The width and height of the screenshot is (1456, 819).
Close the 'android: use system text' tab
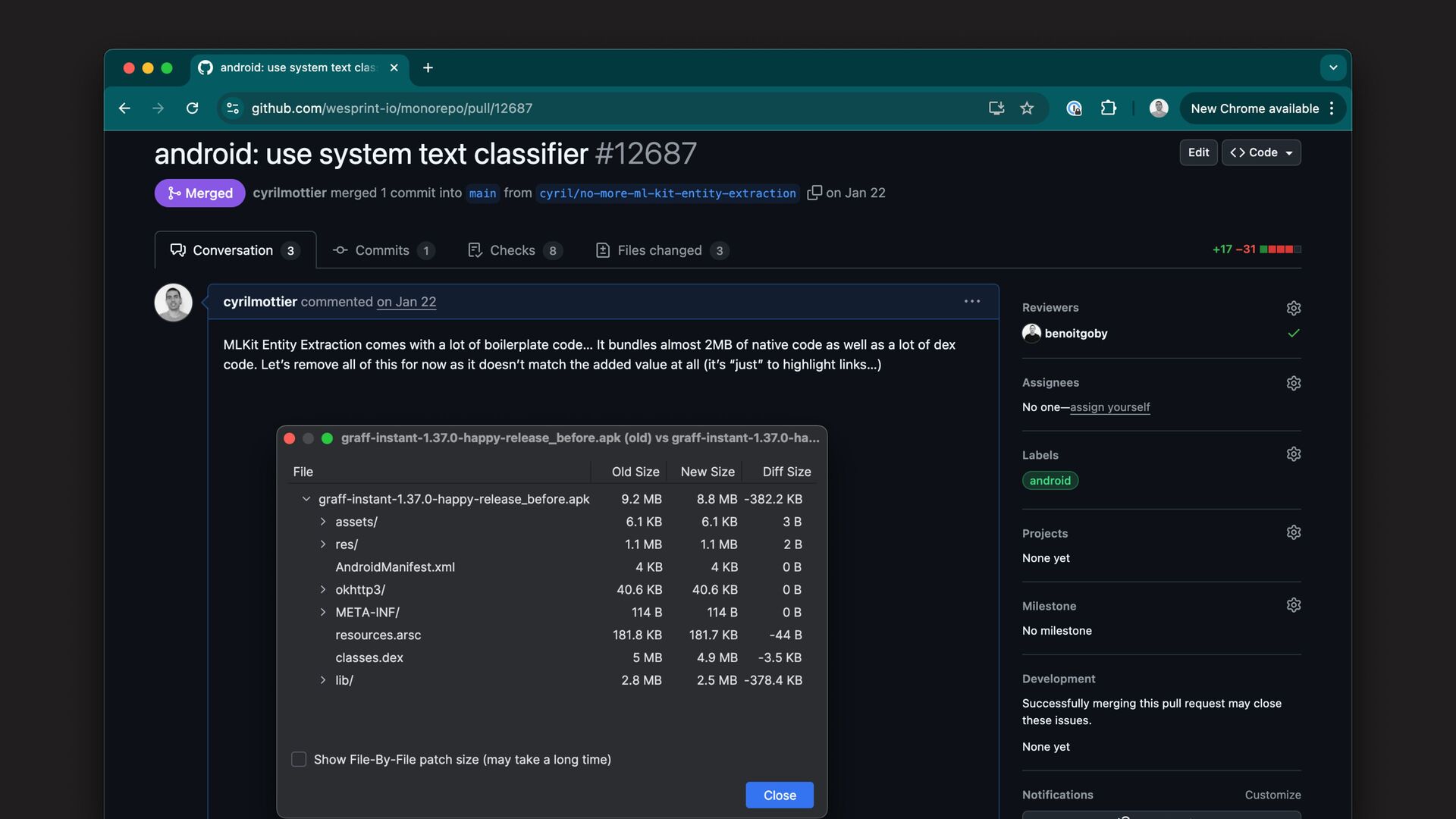point(394,67)
